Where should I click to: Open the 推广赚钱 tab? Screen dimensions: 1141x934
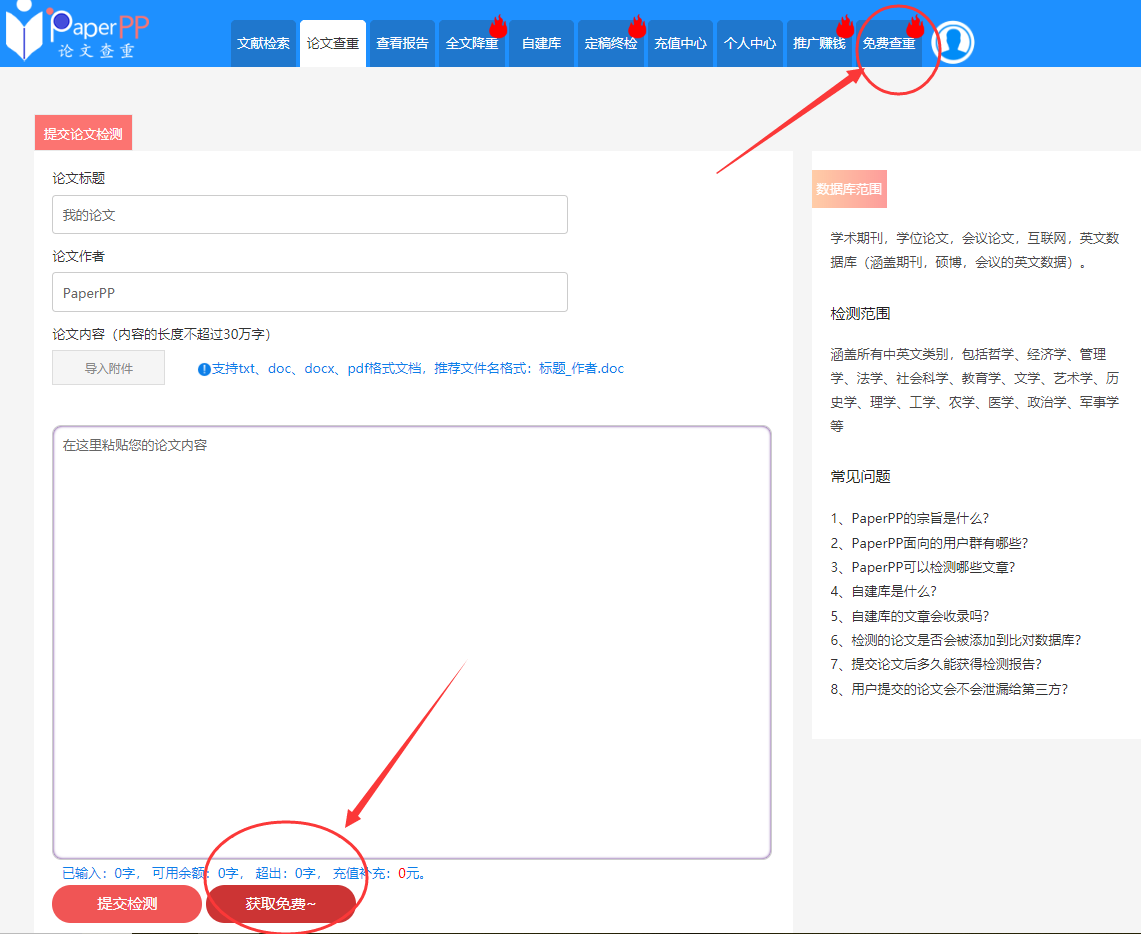click(x=819, y=44)
